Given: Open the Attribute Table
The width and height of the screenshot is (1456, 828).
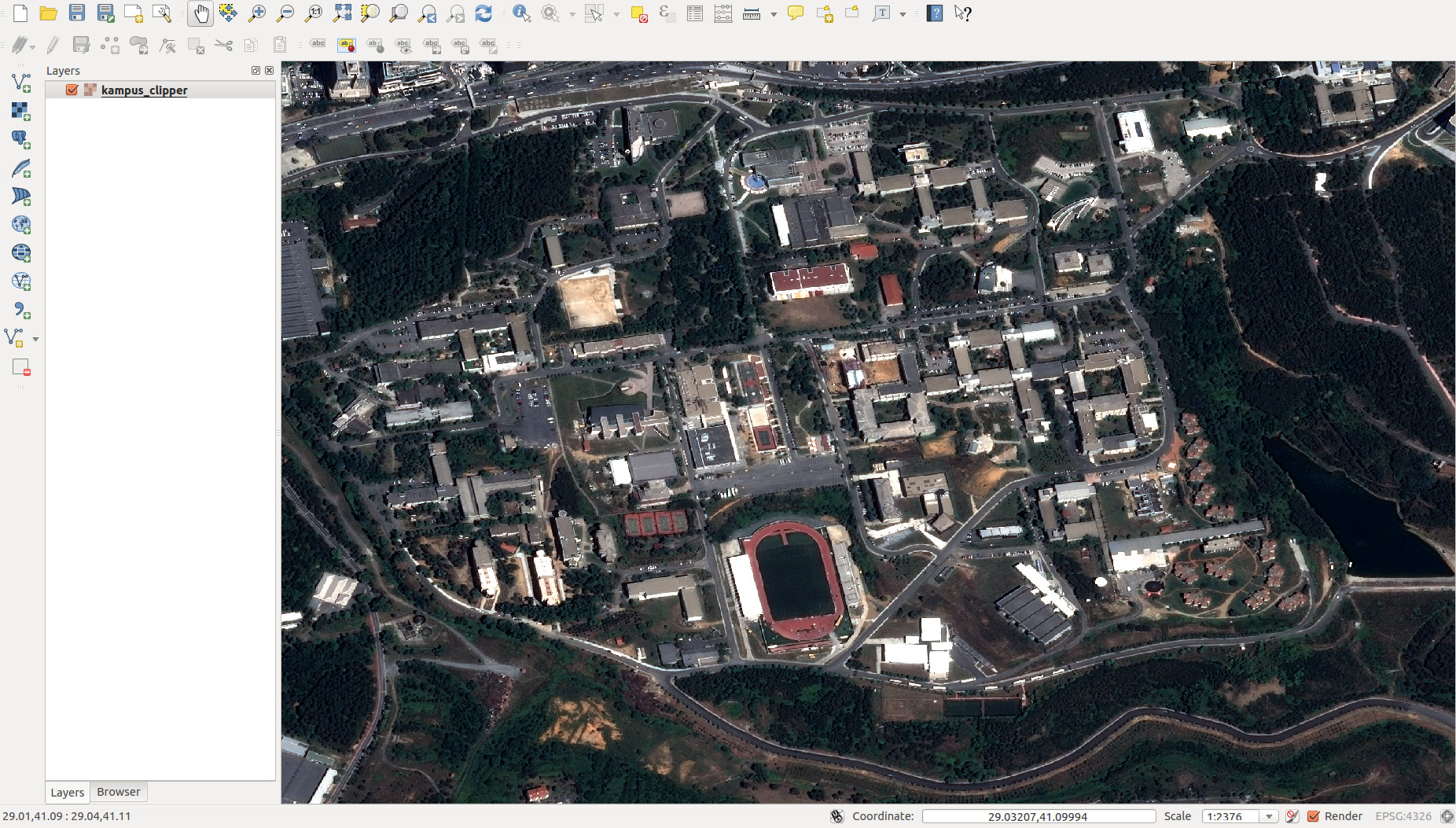Looking at the screenshot, I should pyautogui.click(x=695, y=13).
